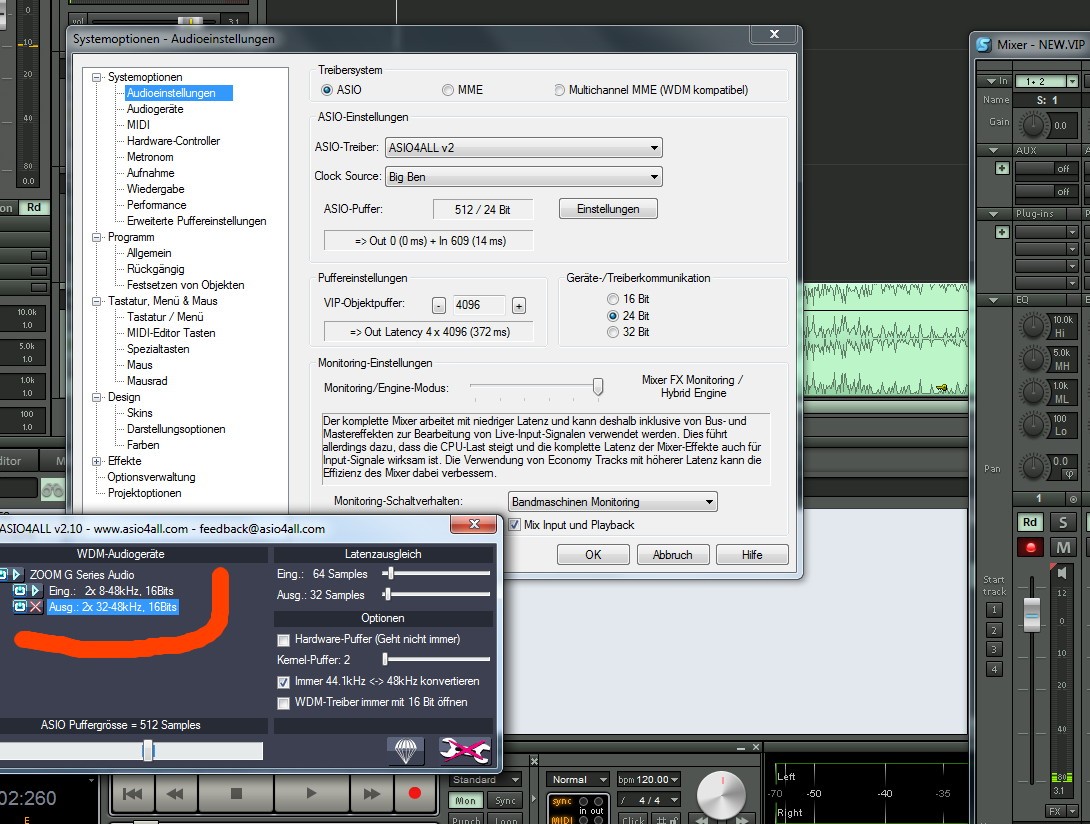
Task: Click the stop transport button
Action: (236, 793)
